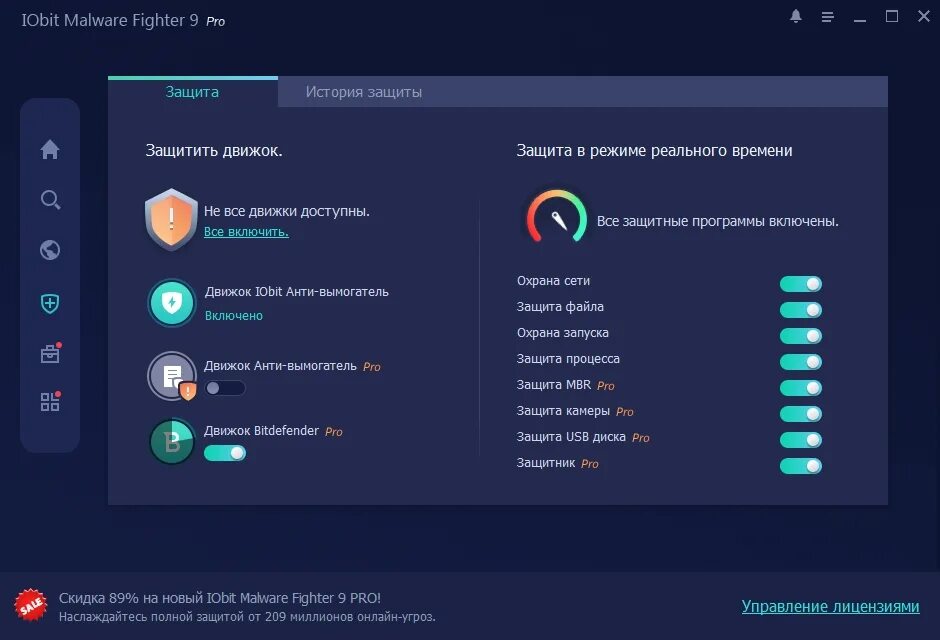The image size is (940, 640).
Task: Disable Защита MBR switch
Action: coord(801,388)
